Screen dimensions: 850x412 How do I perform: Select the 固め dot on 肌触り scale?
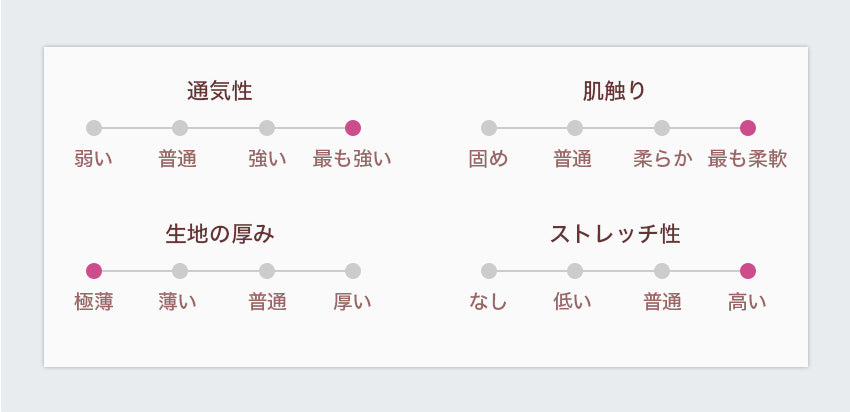pos(489,128)
